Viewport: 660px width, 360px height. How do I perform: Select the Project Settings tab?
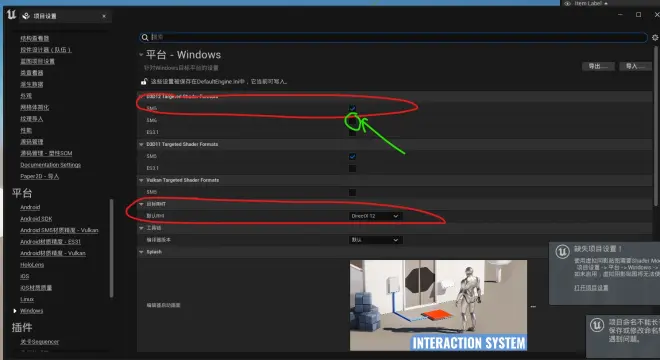point(65,16)
